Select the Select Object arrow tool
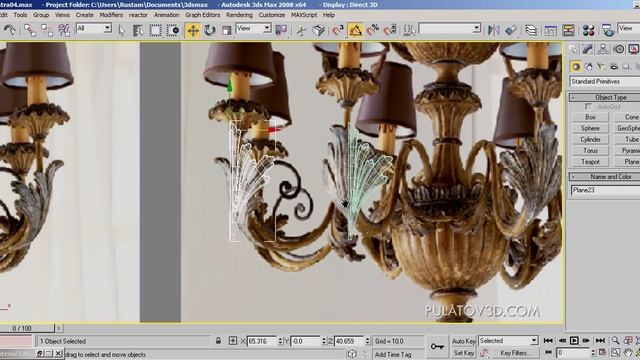Viewport: 640px width, 360px height. [122, 30]
